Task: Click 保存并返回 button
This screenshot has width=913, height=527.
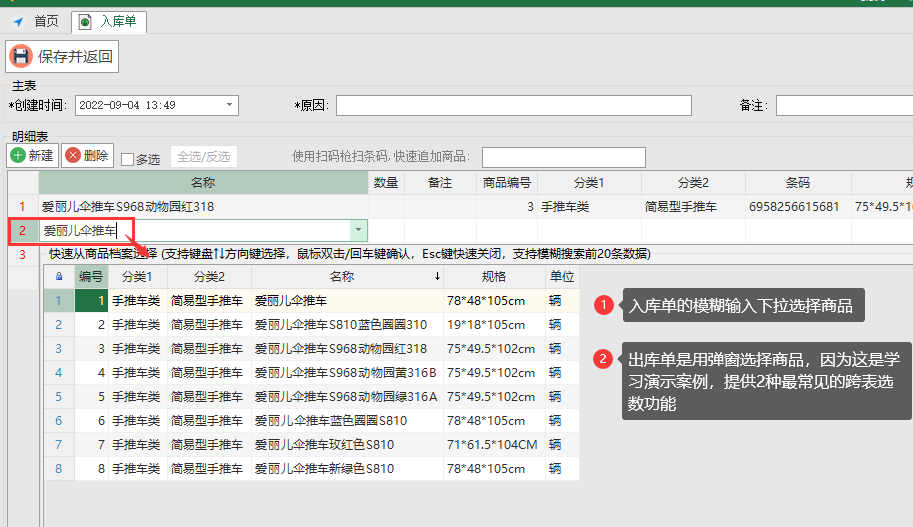Action: coord(62,56)
